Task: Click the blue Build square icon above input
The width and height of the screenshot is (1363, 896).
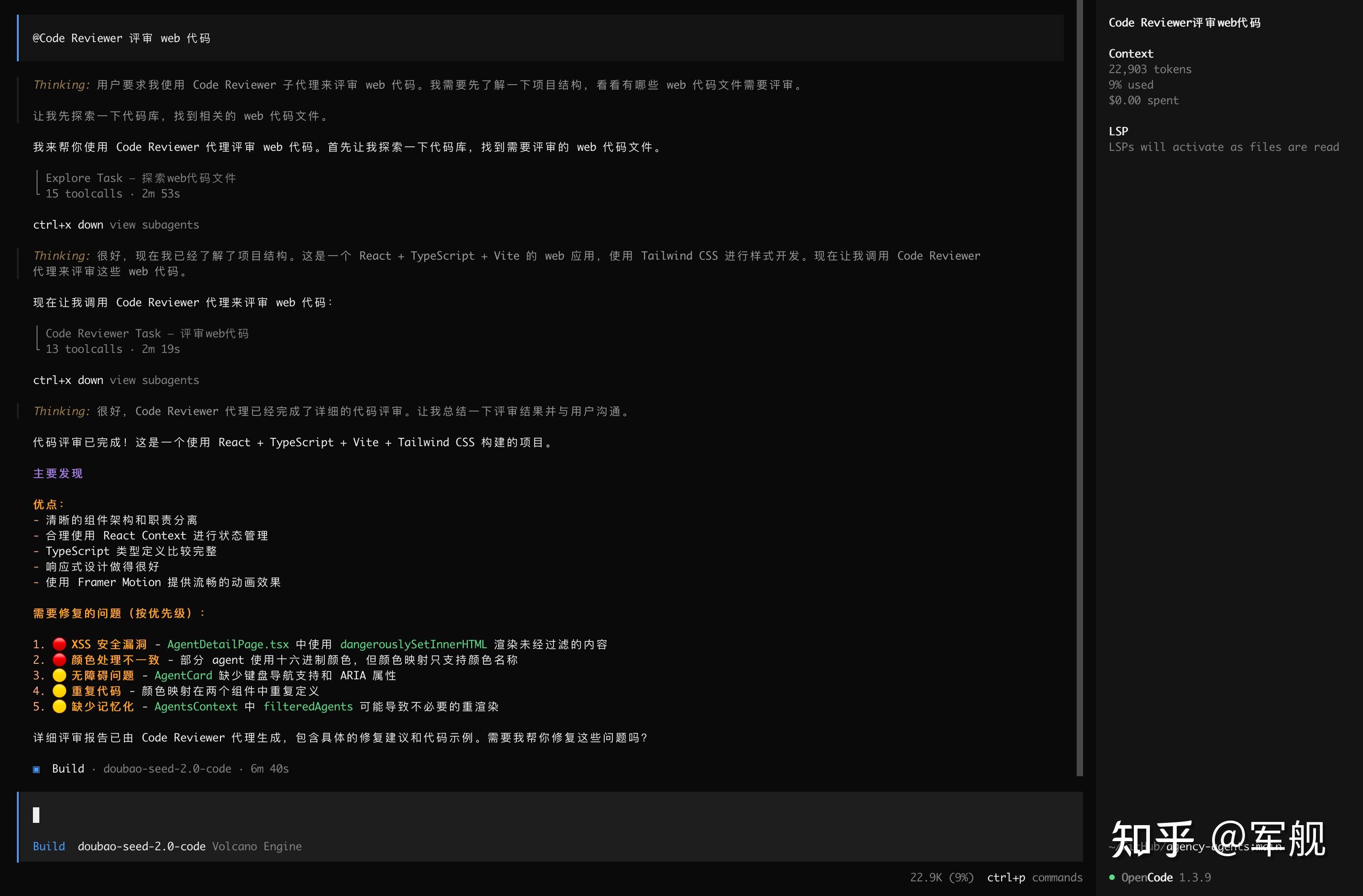Action: [37, 769]
